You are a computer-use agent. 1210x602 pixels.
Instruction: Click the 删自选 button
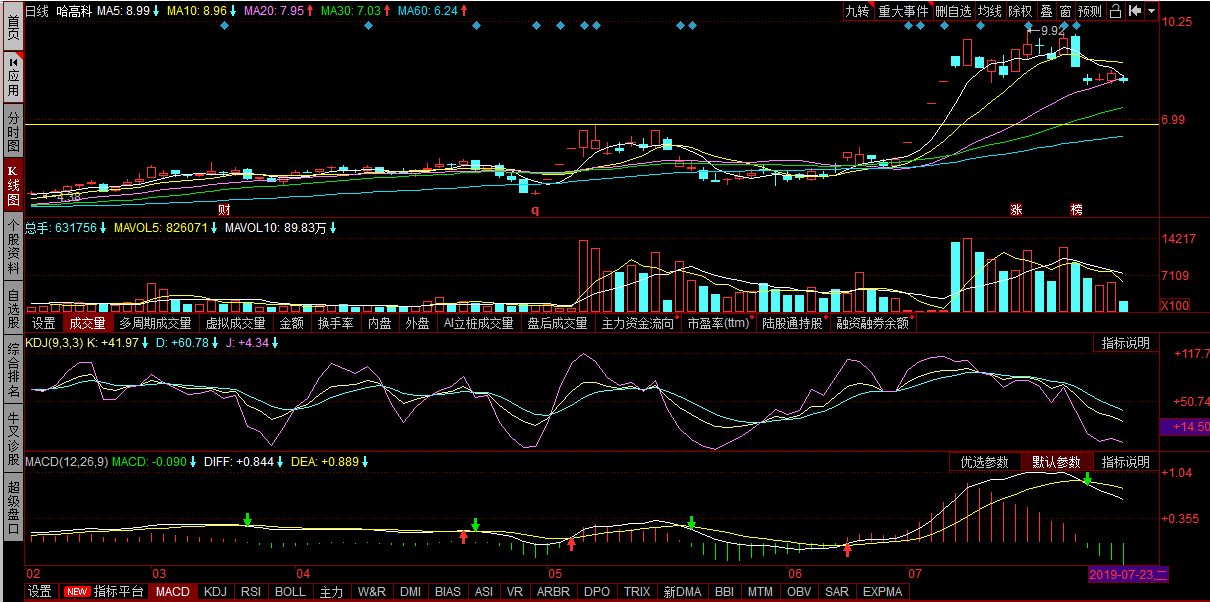pyautogui.click(x=954, y=11)
